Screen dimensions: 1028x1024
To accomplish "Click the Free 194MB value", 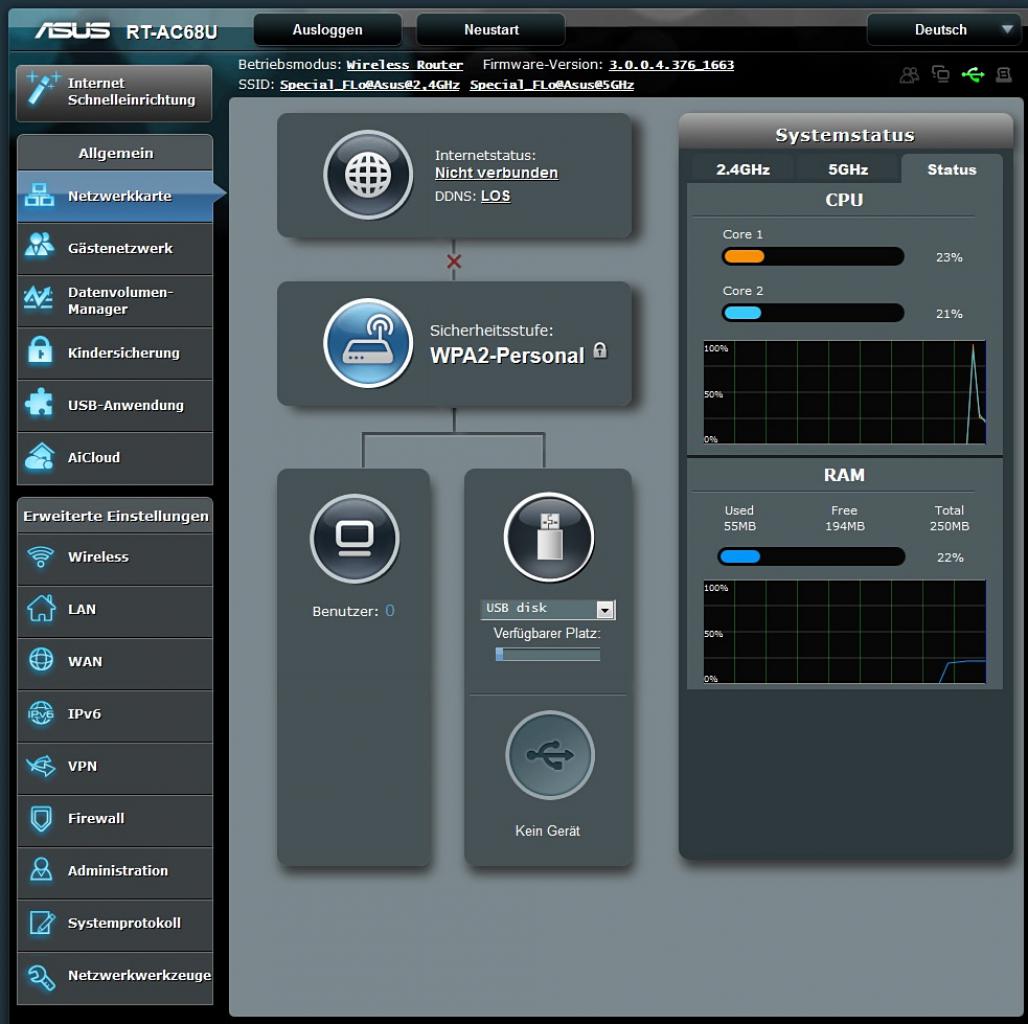I will tap(844, 526).
